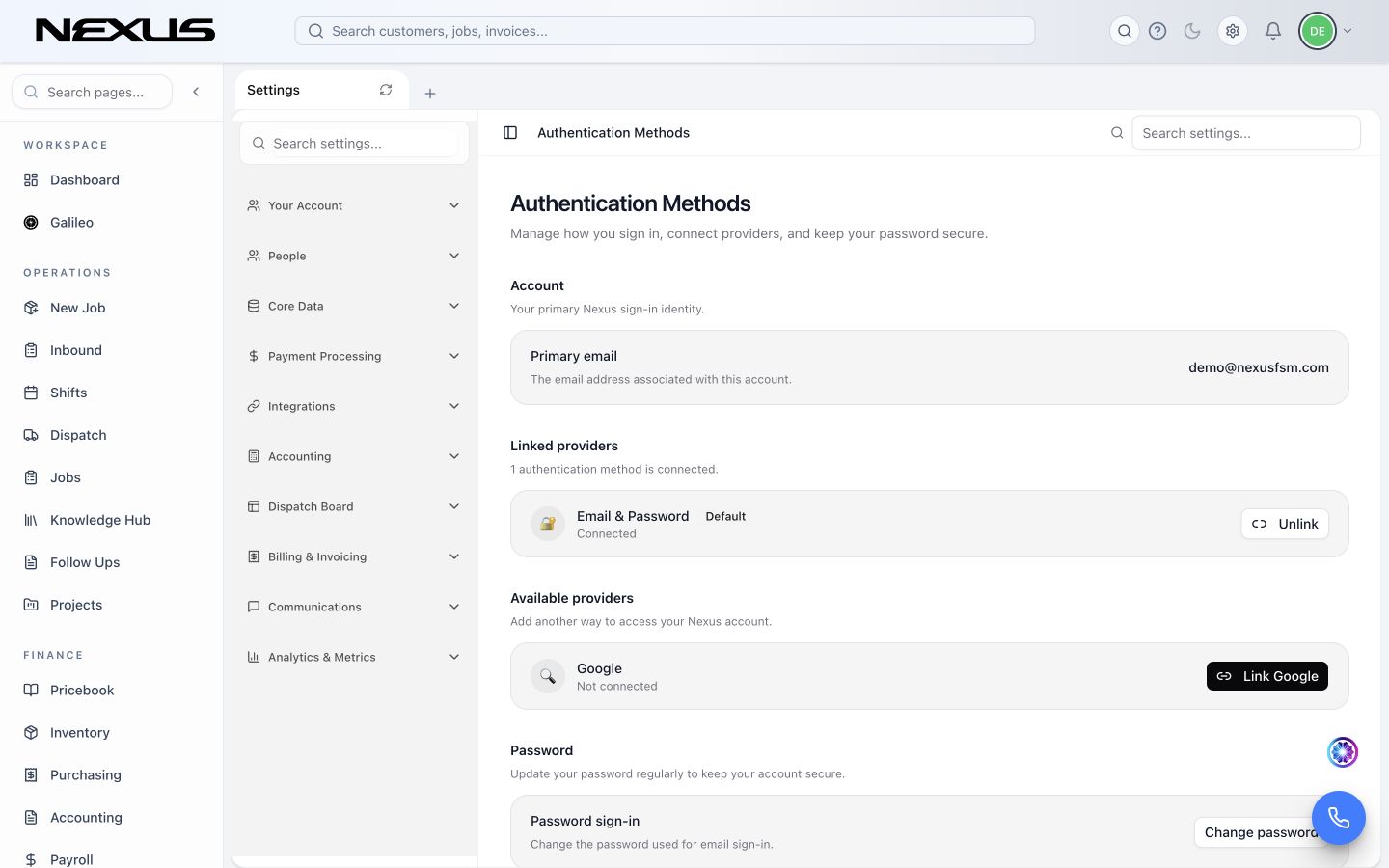Open the settings gear icon
The height and width of the screenshot is (868, 1389).
[1233, 31]
